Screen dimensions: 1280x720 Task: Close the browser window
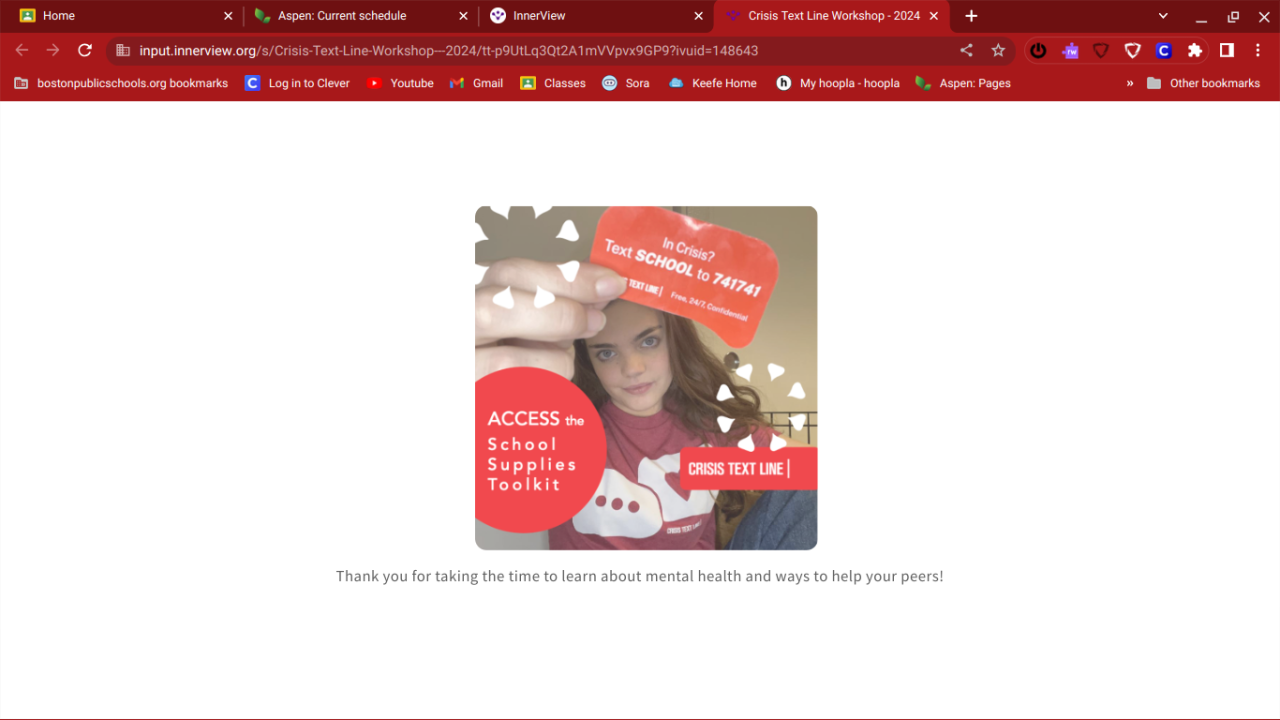click(1263, 16)
